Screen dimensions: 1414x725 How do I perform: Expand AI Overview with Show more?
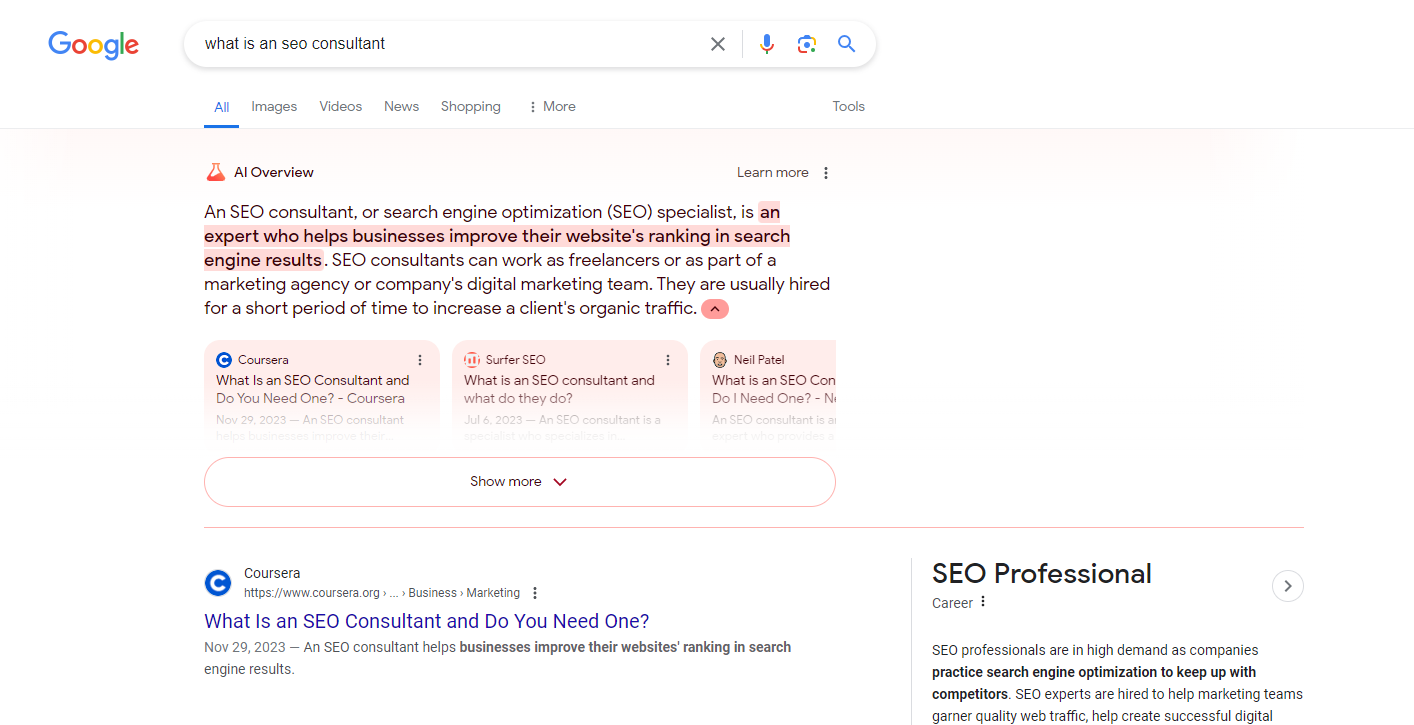click(520, 482)
